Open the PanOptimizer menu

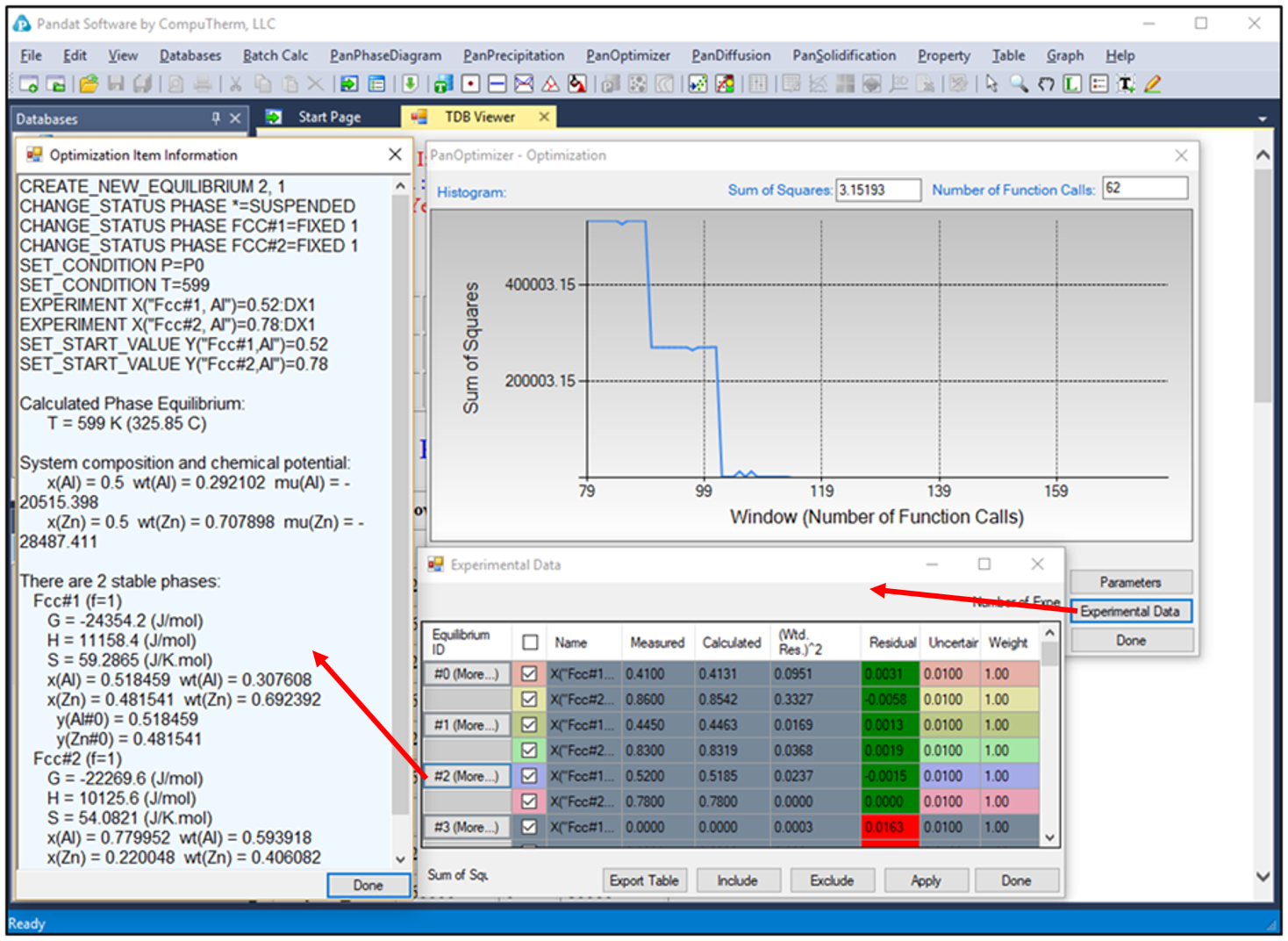tap(628, 55)
